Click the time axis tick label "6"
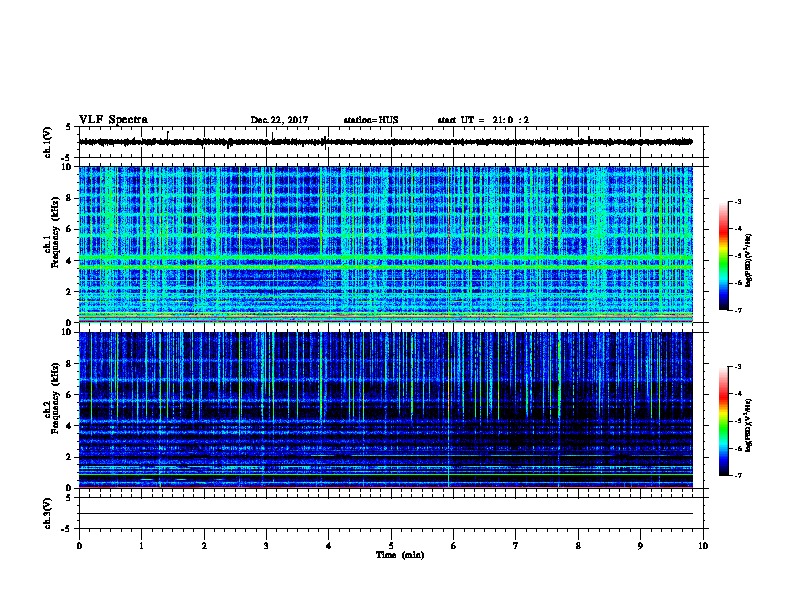 454,546
